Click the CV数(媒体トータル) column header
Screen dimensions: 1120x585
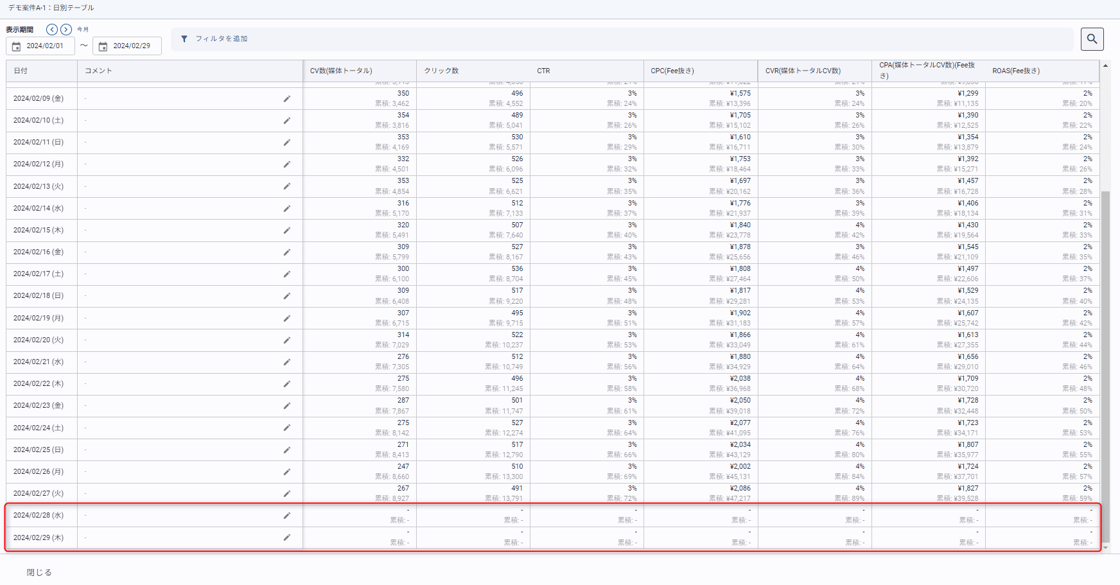coord(341,71)
